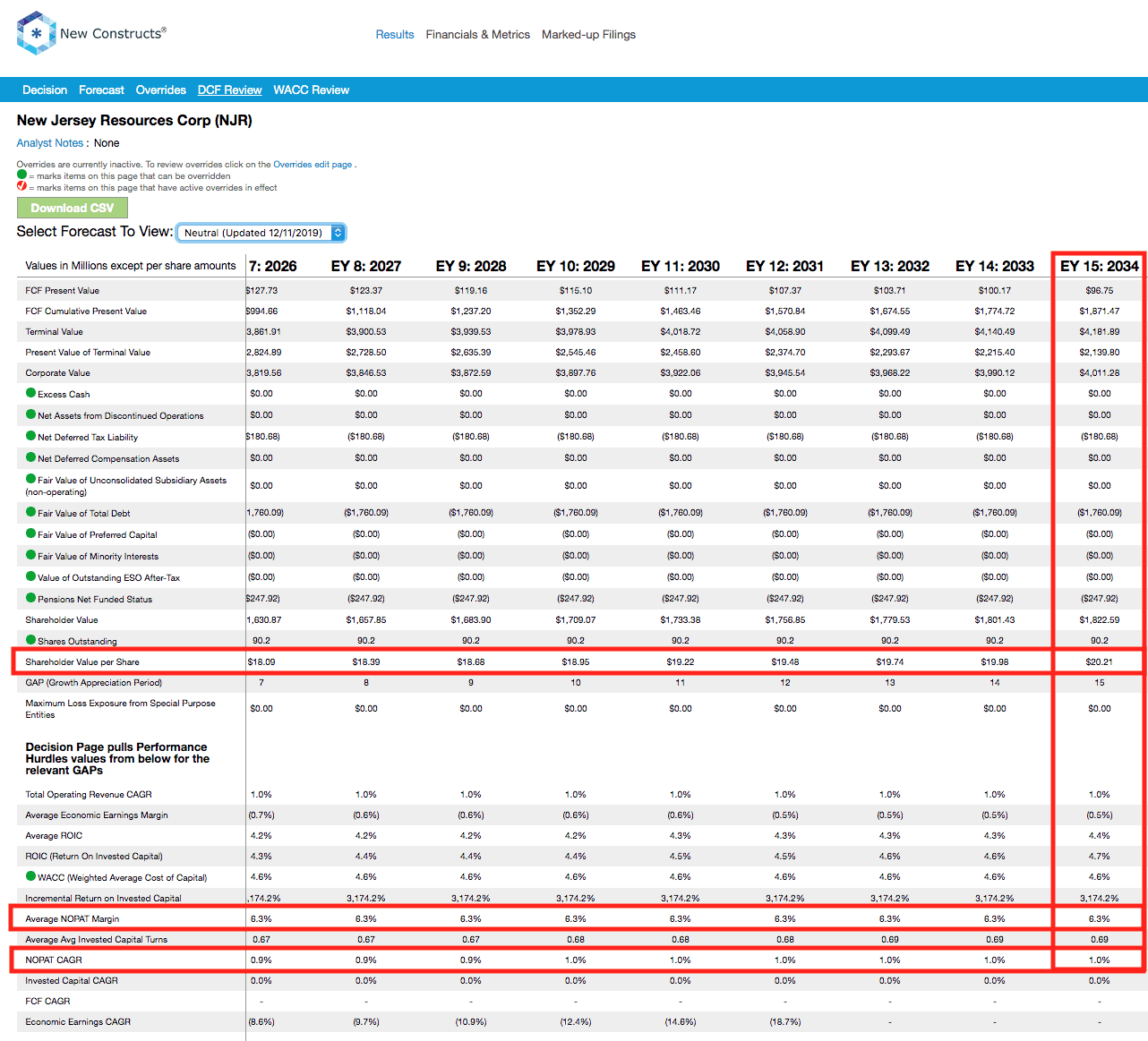
Task: Click the $1,822.59 Shareholder Value cell
Action: (x=1100, y=620)
